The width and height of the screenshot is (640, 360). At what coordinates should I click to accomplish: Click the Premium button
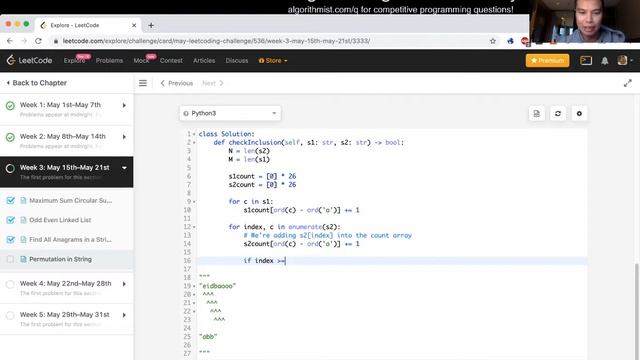(x=547, y=60)
